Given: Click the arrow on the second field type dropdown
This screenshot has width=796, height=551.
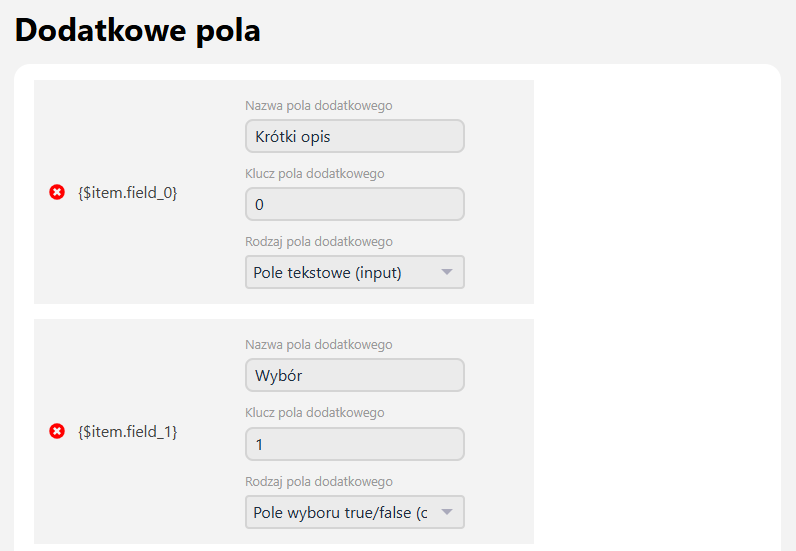Looking at the screenshot, I should tap(447, 512).
